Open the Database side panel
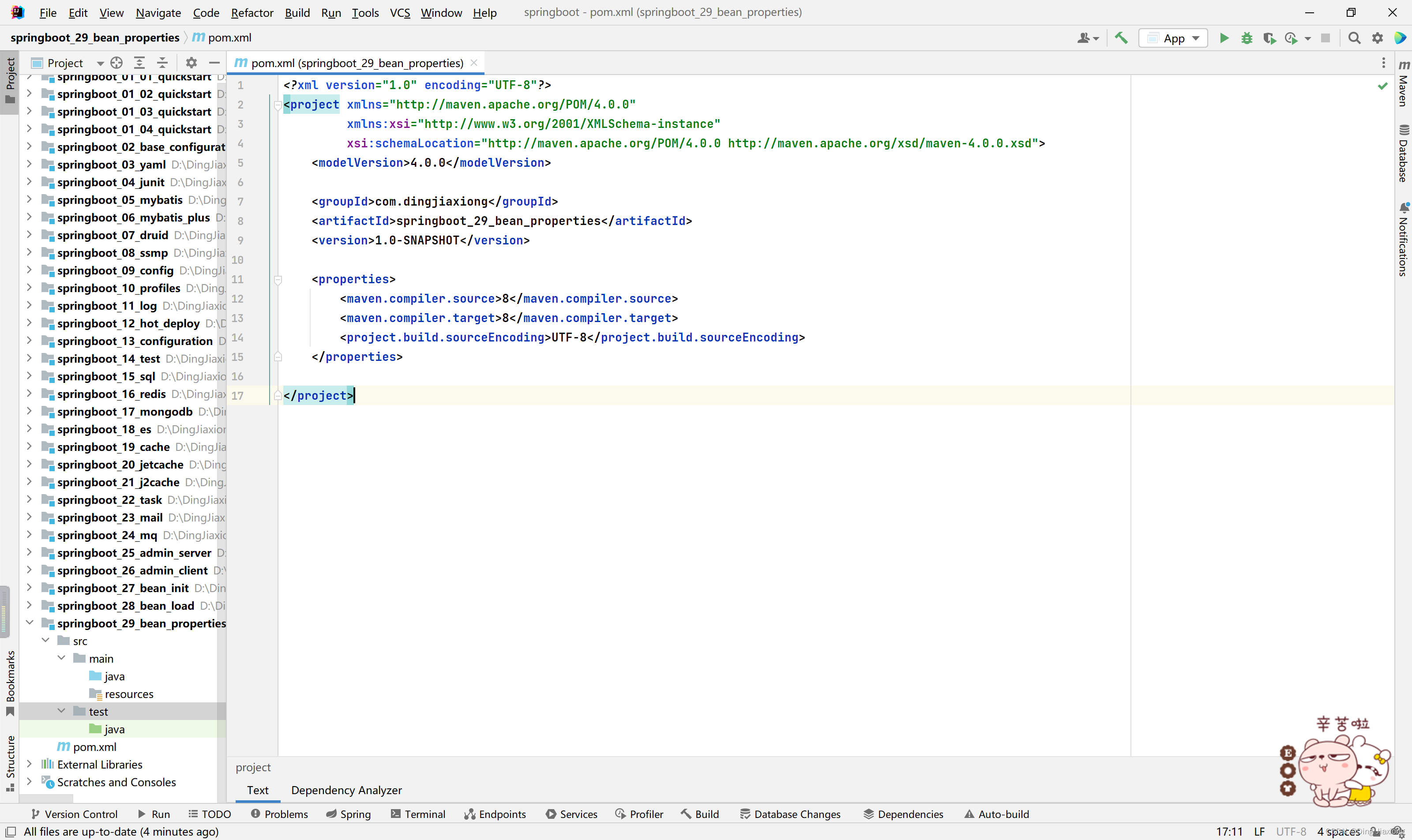The height and width of the screenshot is (840, 1412). [1403, 154]
